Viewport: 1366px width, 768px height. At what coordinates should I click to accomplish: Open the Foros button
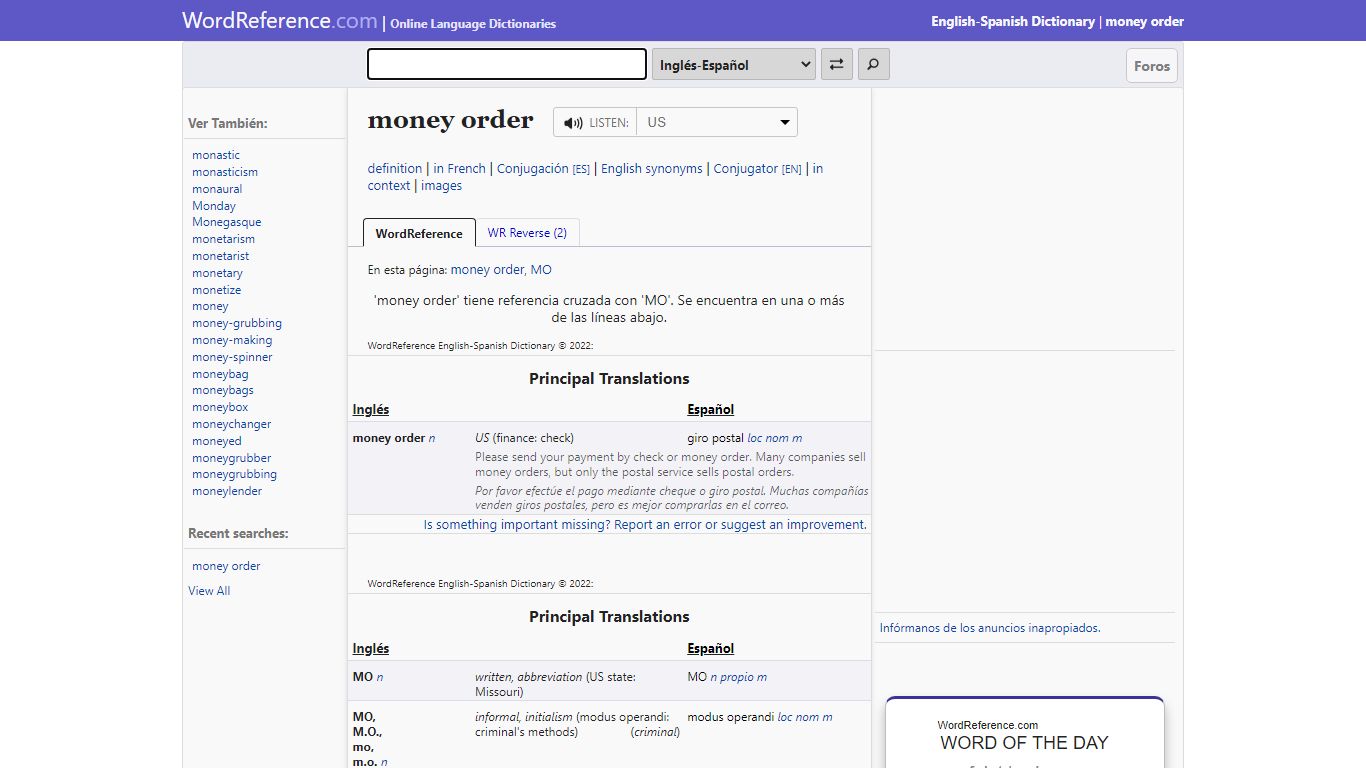(1152, 66)
